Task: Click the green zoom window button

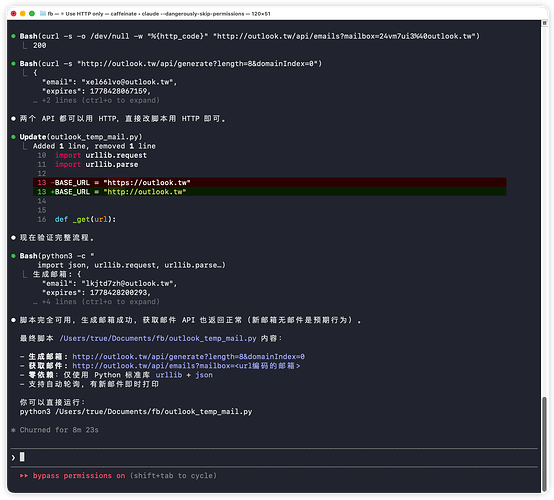Action: [x=32, y=13]
